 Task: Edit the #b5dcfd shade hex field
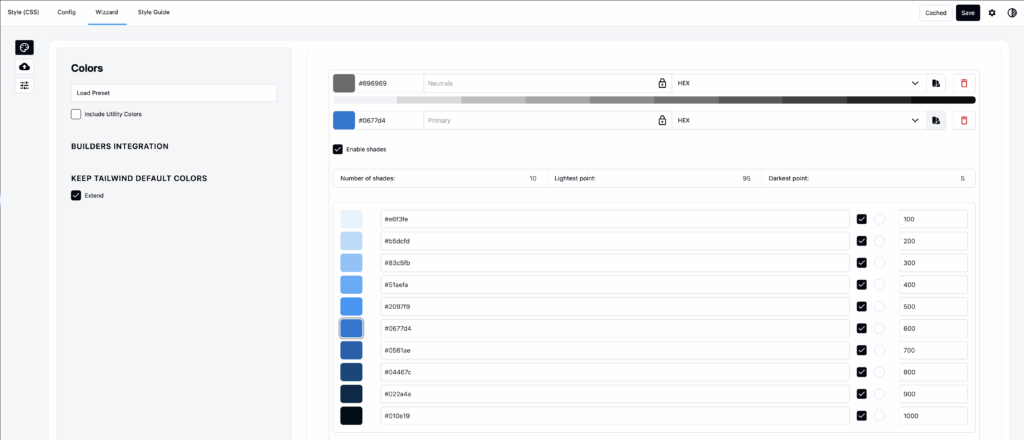(615, 241)
